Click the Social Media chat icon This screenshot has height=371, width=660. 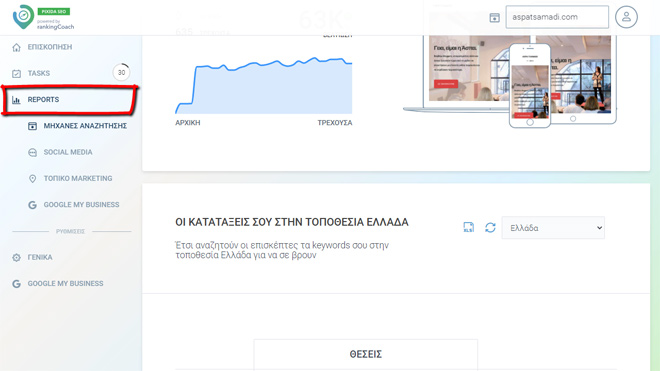coord(32,152)
